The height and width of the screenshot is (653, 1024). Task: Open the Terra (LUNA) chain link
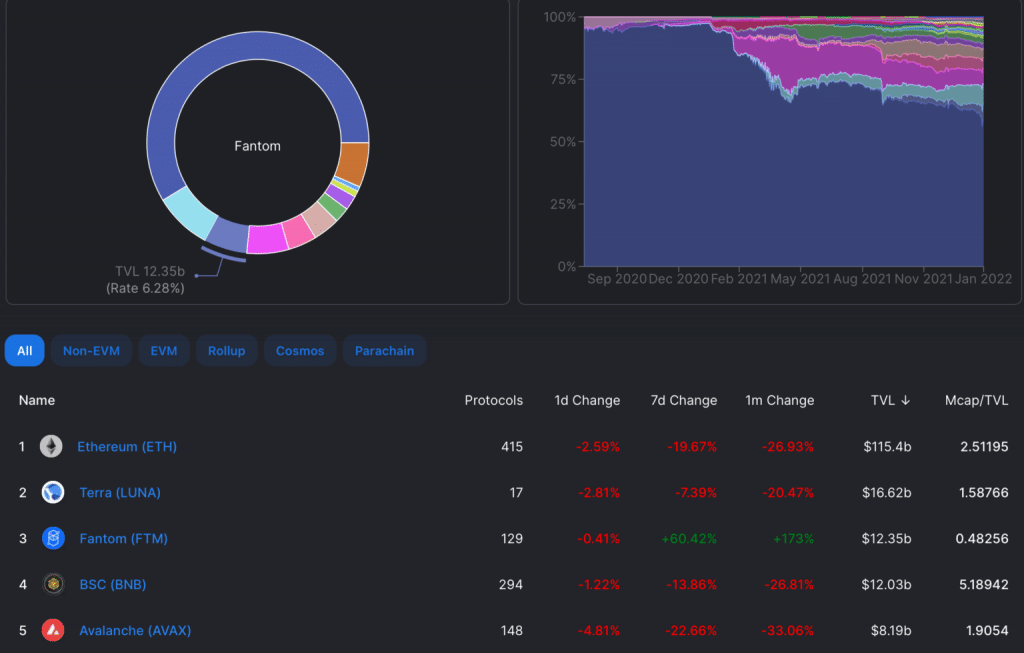tap(120, 492)
